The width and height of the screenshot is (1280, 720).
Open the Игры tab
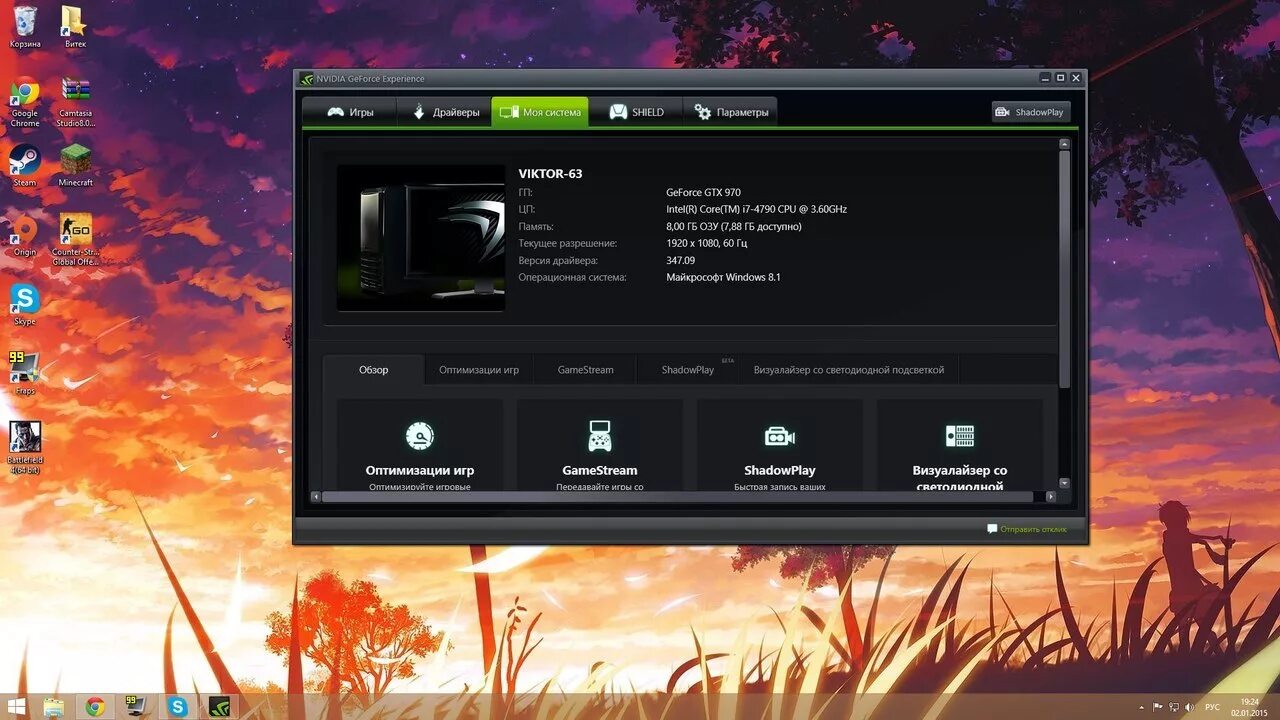point(350,112)
